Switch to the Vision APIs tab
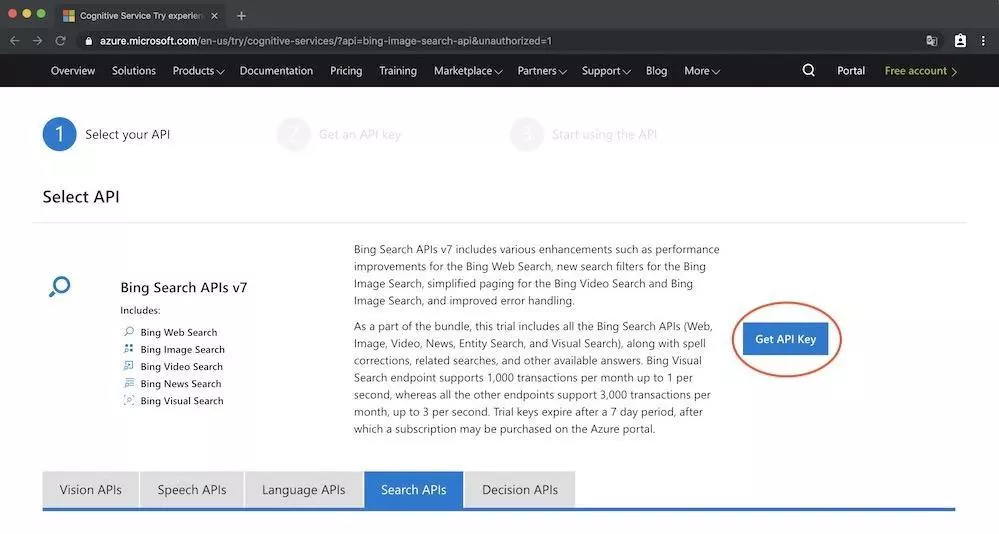 (x=90, y=489)
